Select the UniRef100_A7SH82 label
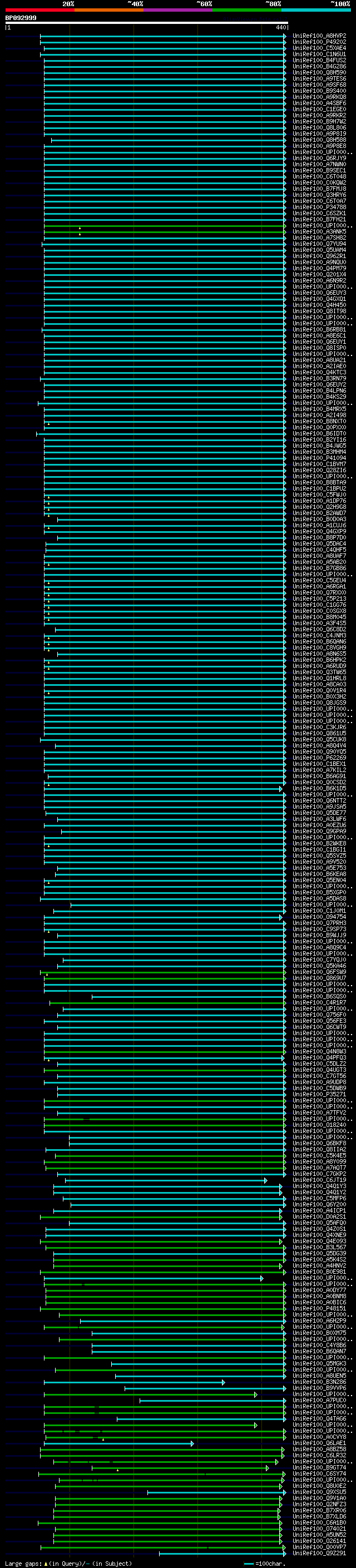 tap(319, 238)
